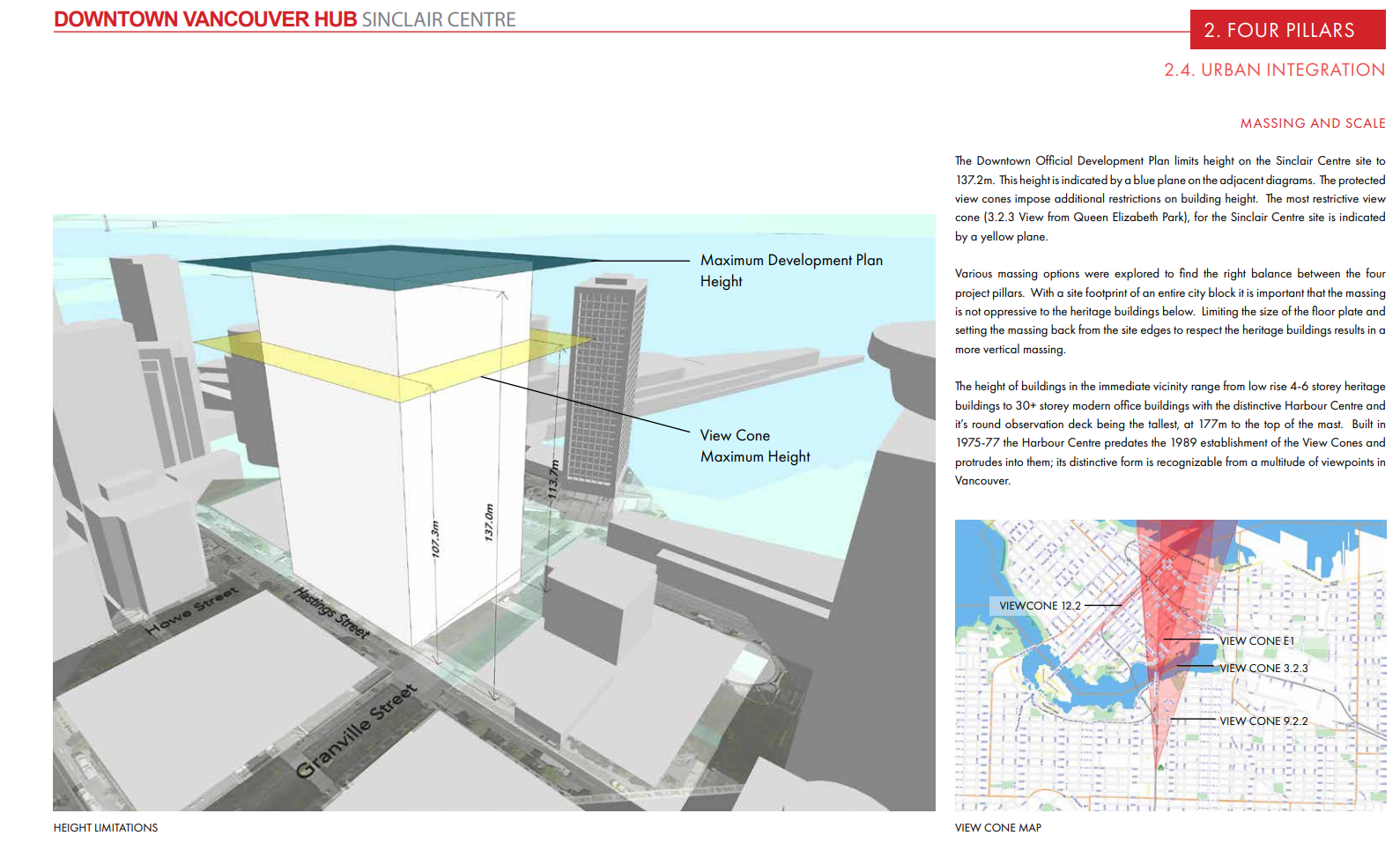This screenshot has height=843, width=1400.
Task: Click the 2.4. URBAN INTEGRATION heading
Action: point(1274,70)
